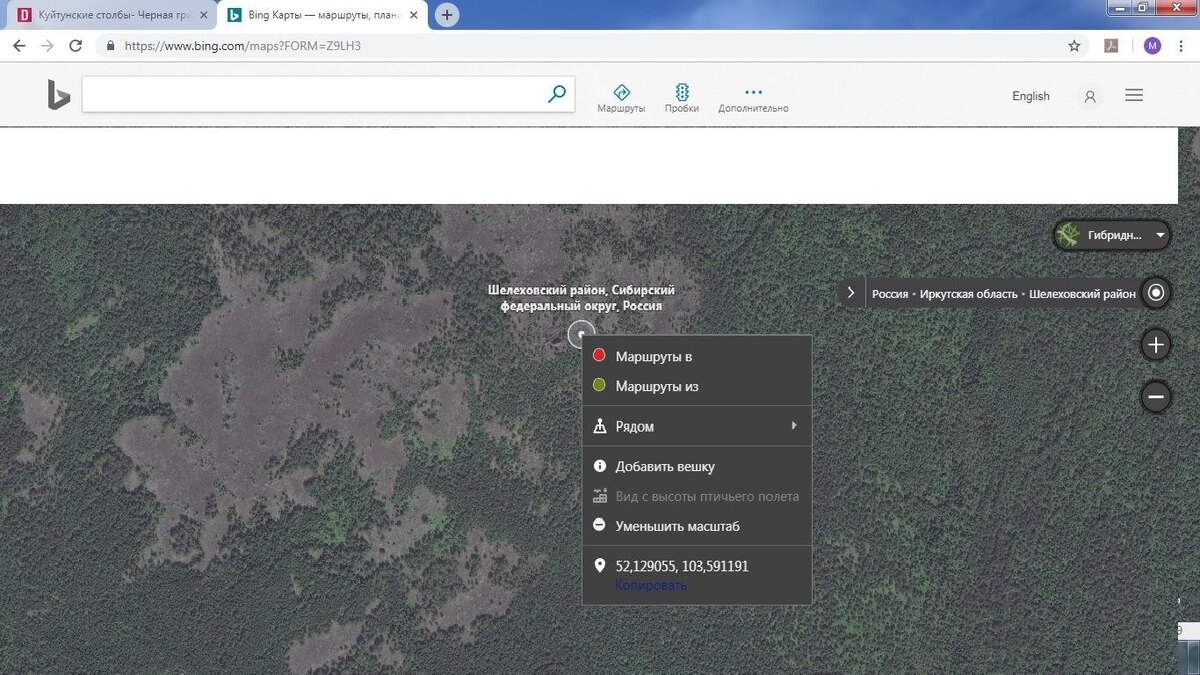Screen dimensions: 1200x675
Task: Select Добавить вешку menu entry
Action: 697,466
